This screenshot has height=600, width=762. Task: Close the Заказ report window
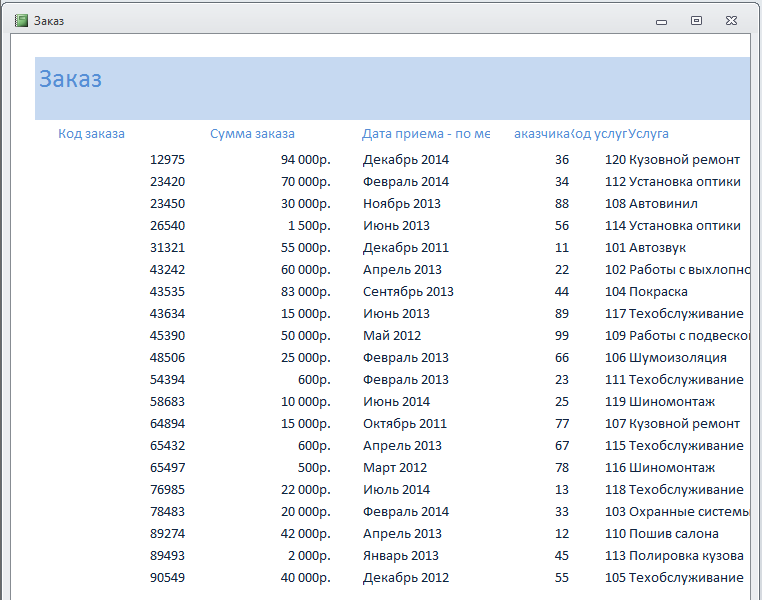coord(731,20)
